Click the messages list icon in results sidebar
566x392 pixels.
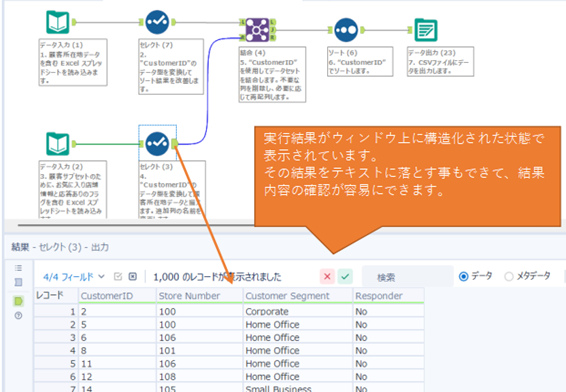[x=18, y=268]
